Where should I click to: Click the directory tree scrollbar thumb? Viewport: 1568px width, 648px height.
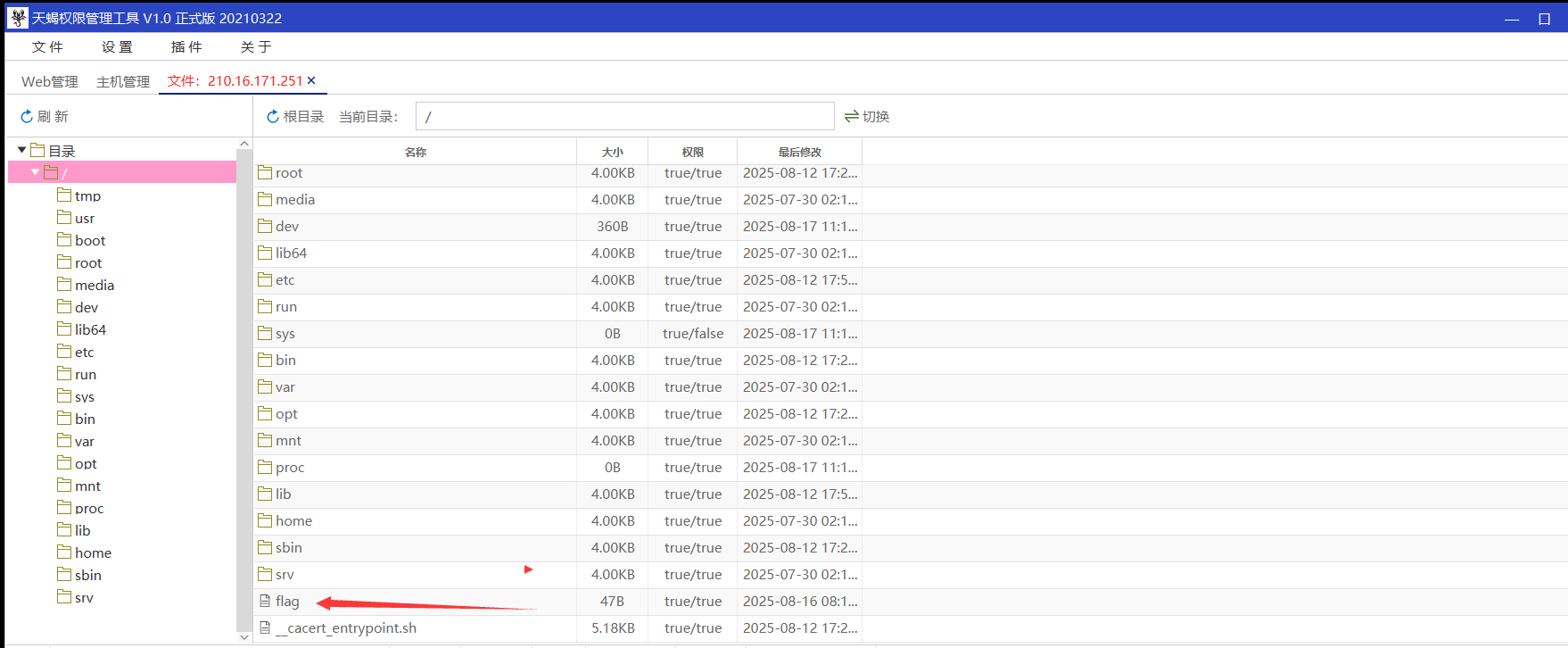[x=244, y=391]
